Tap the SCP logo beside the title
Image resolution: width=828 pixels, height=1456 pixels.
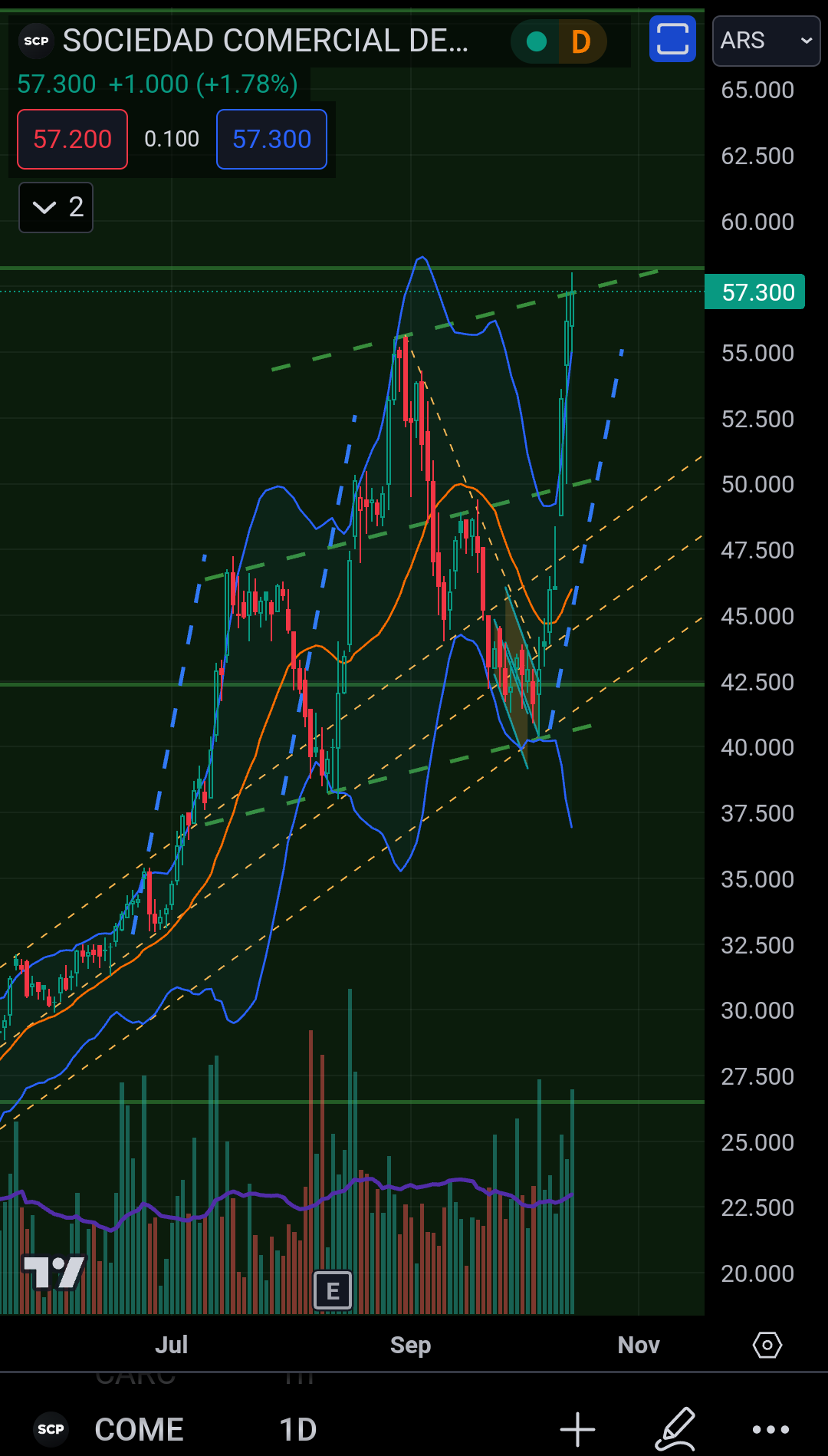(x=36, y=41)
